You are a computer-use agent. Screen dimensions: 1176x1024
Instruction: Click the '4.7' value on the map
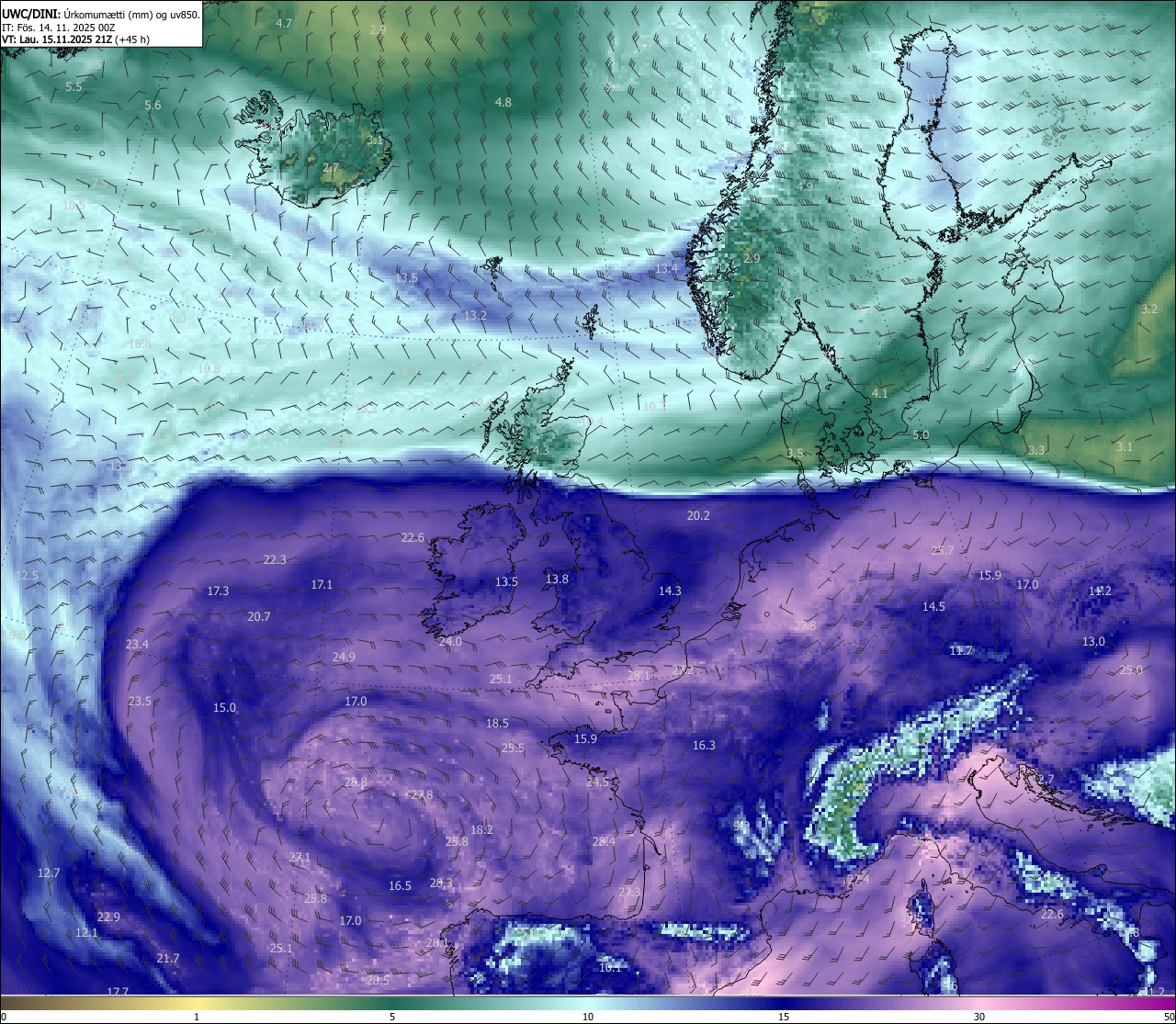284,23
